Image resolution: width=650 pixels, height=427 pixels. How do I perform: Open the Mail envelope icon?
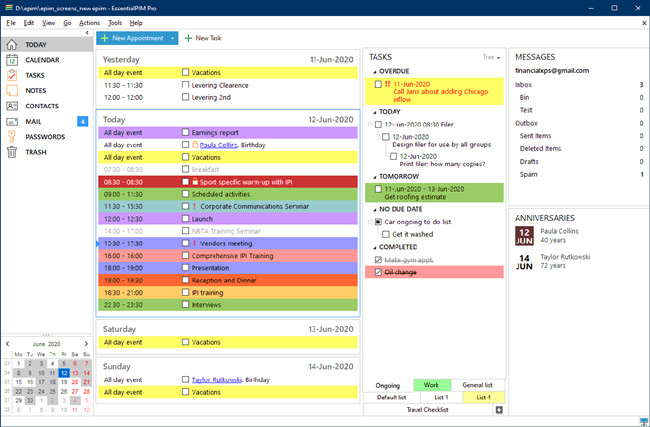(12, 121)
